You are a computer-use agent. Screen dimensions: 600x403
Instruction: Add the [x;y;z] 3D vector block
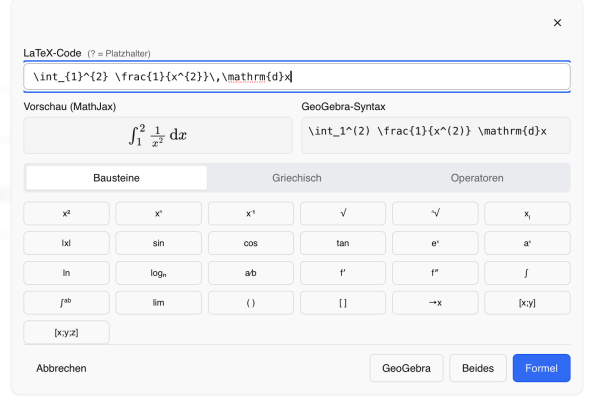pyautogui.click(x=66, y=332)
